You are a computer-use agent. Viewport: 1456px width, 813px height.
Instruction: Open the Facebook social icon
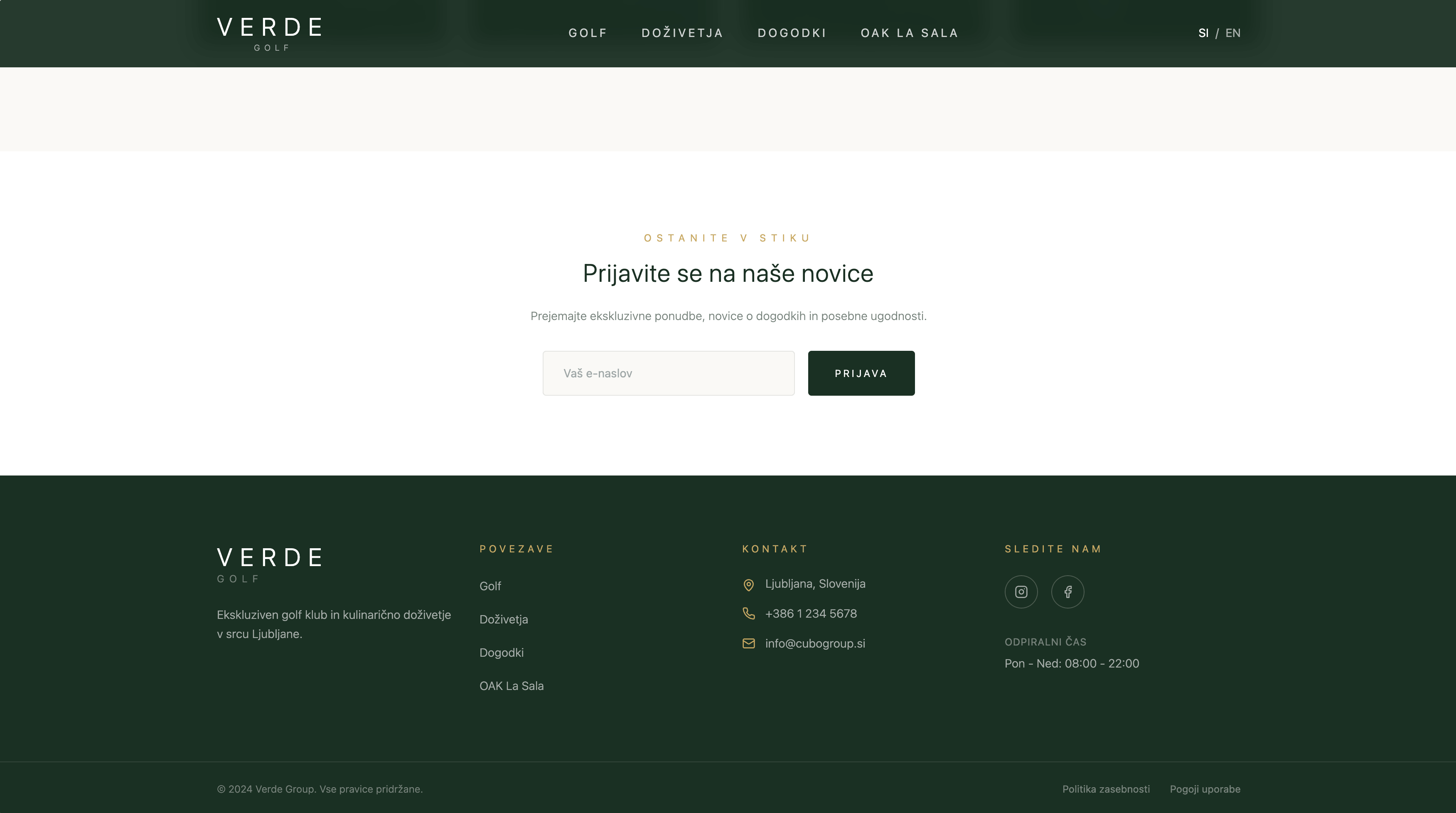click(x=1067, y=592)
